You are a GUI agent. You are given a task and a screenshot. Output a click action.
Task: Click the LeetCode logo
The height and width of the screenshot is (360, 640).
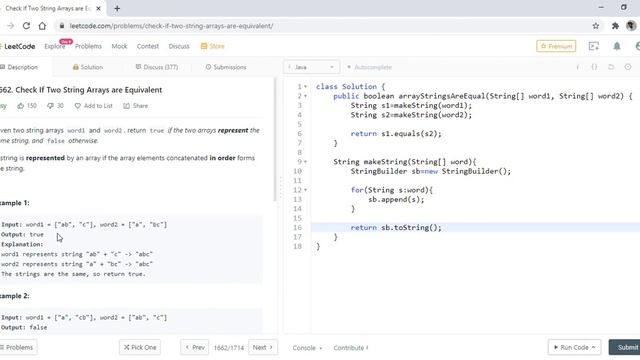click(18, 46)
